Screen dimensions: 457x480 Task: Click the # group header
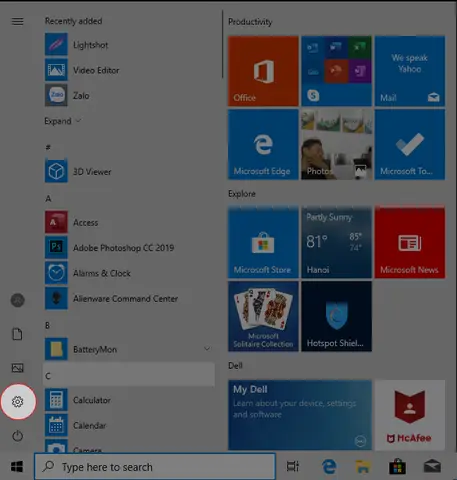(48, 147)
